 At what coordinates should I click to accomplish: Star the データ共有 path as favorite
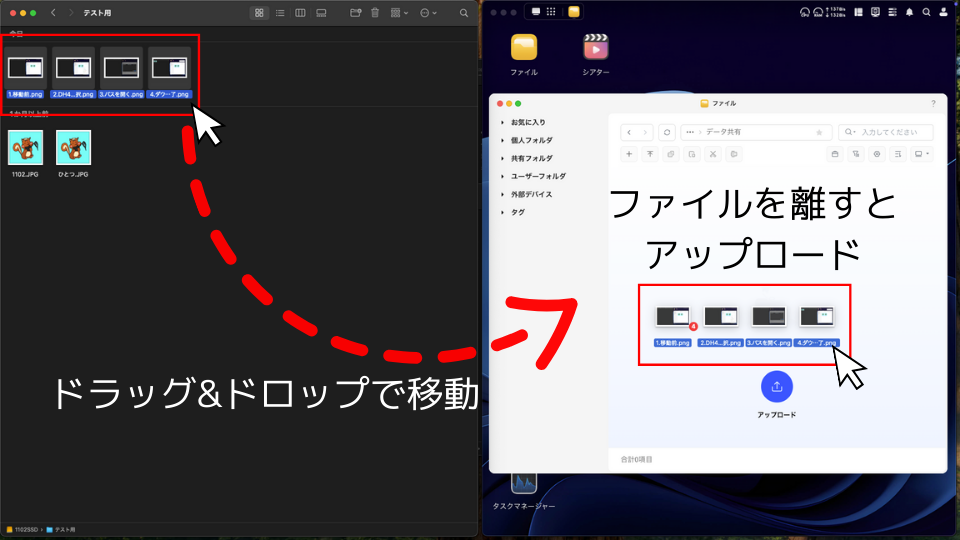click(819, 132)
